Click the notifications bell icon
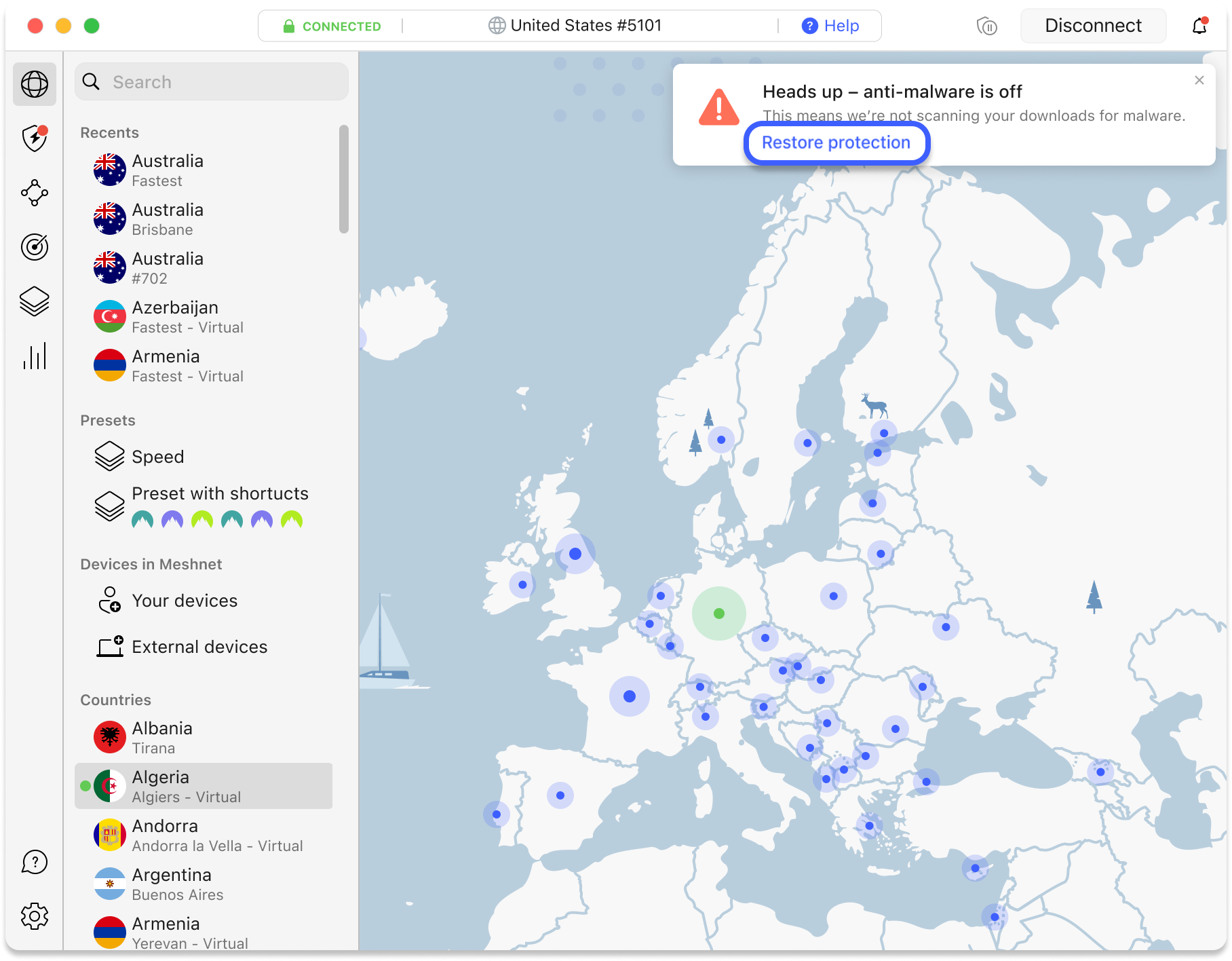Screen dimensions: 1232x961 tap(1199, 26)
